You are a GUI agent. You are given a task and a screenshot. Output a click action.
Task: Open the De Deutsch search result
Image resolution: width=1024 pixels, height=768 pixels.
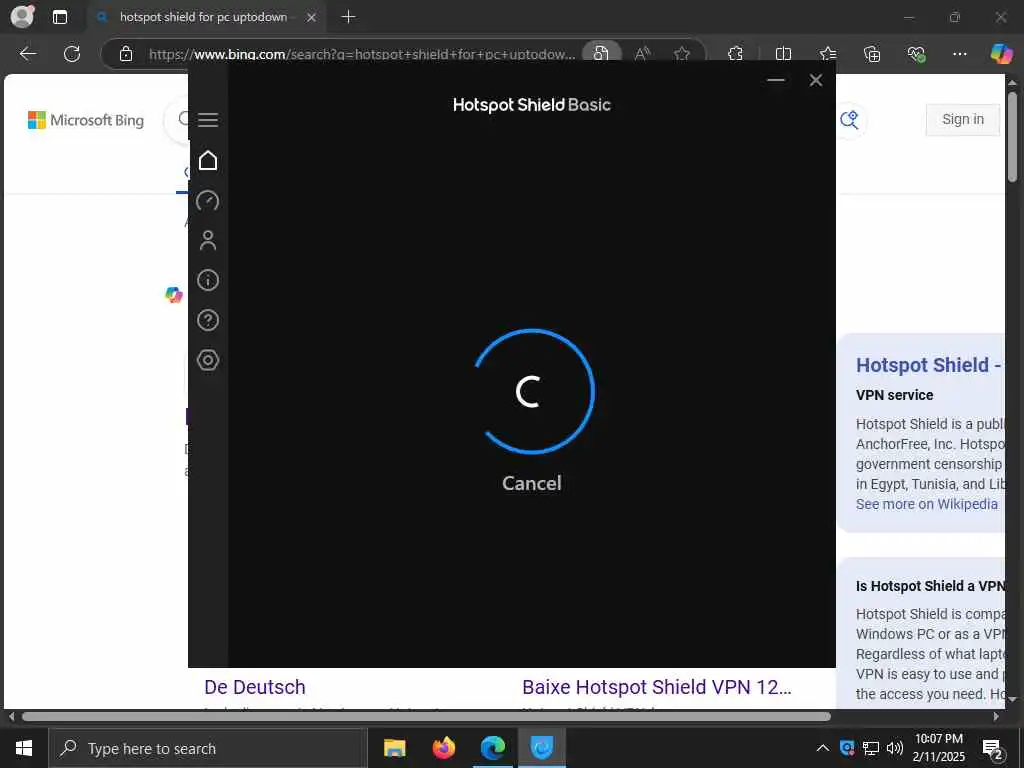pyautogui.click(x=255, y=687)
